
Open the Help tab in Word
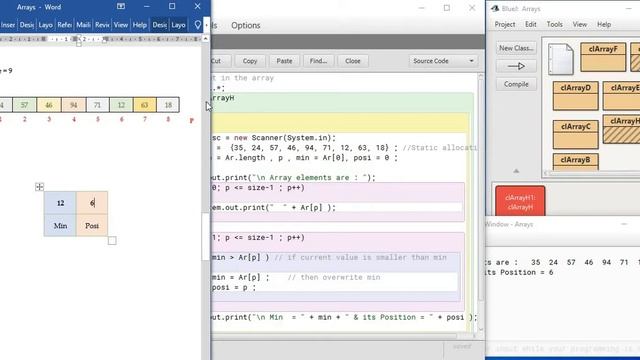(139, 25)
